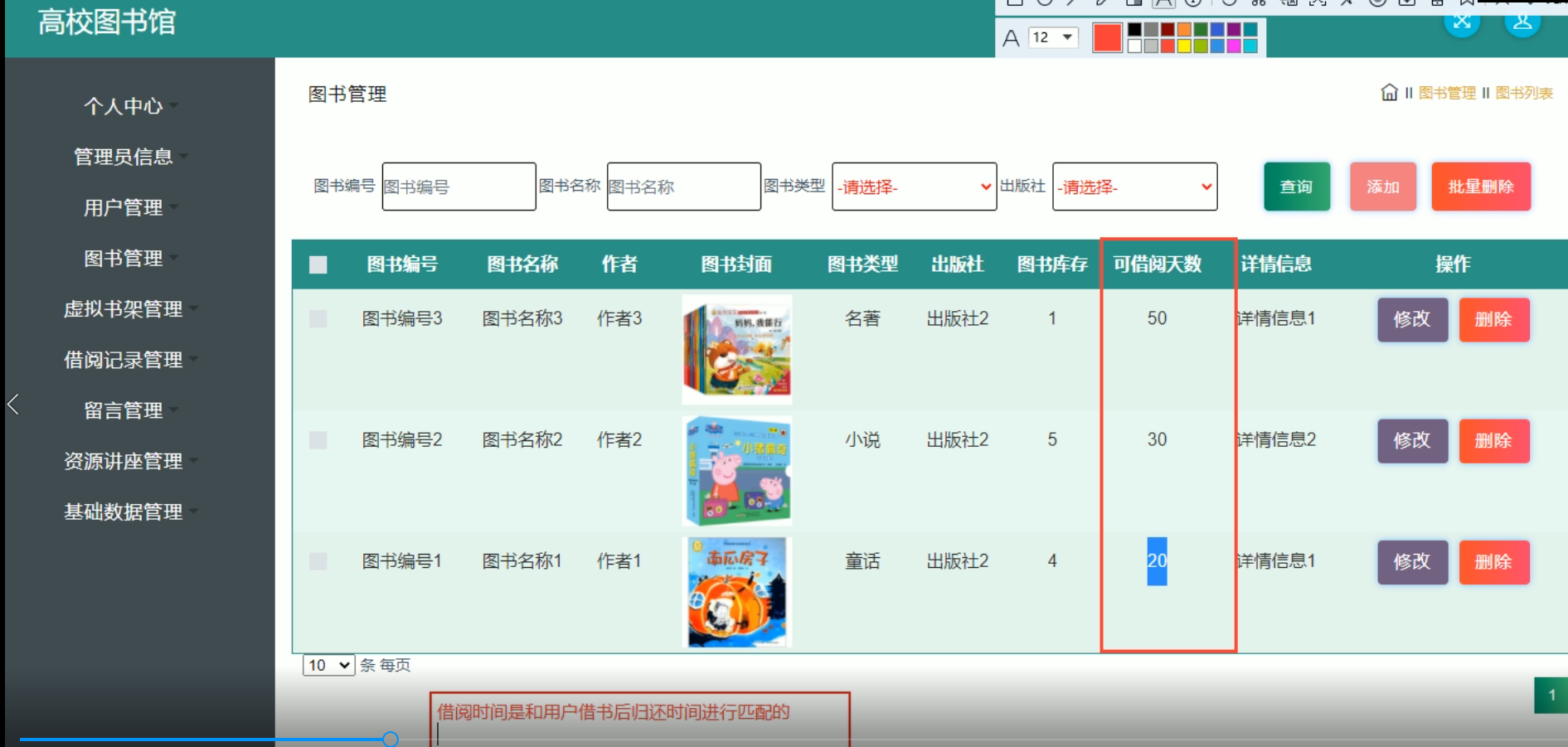The height and width of the screenshot is (747, 1568).
Task: Open the 10 条每页 page size dropdown
Action: [x=328, y=665]
